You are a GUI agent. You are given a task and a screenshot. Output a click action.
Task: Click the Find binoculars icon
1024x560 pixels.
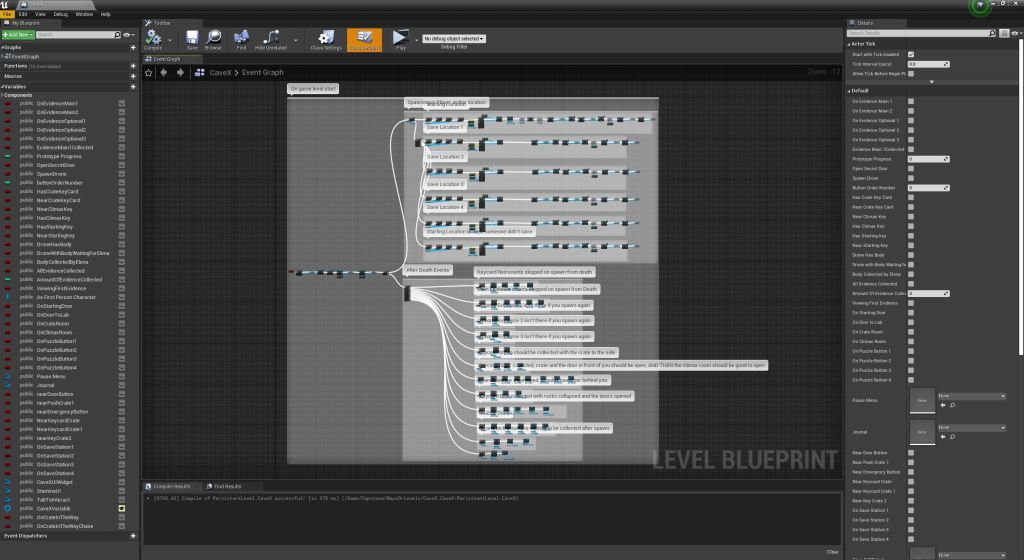tap(241, 40)
